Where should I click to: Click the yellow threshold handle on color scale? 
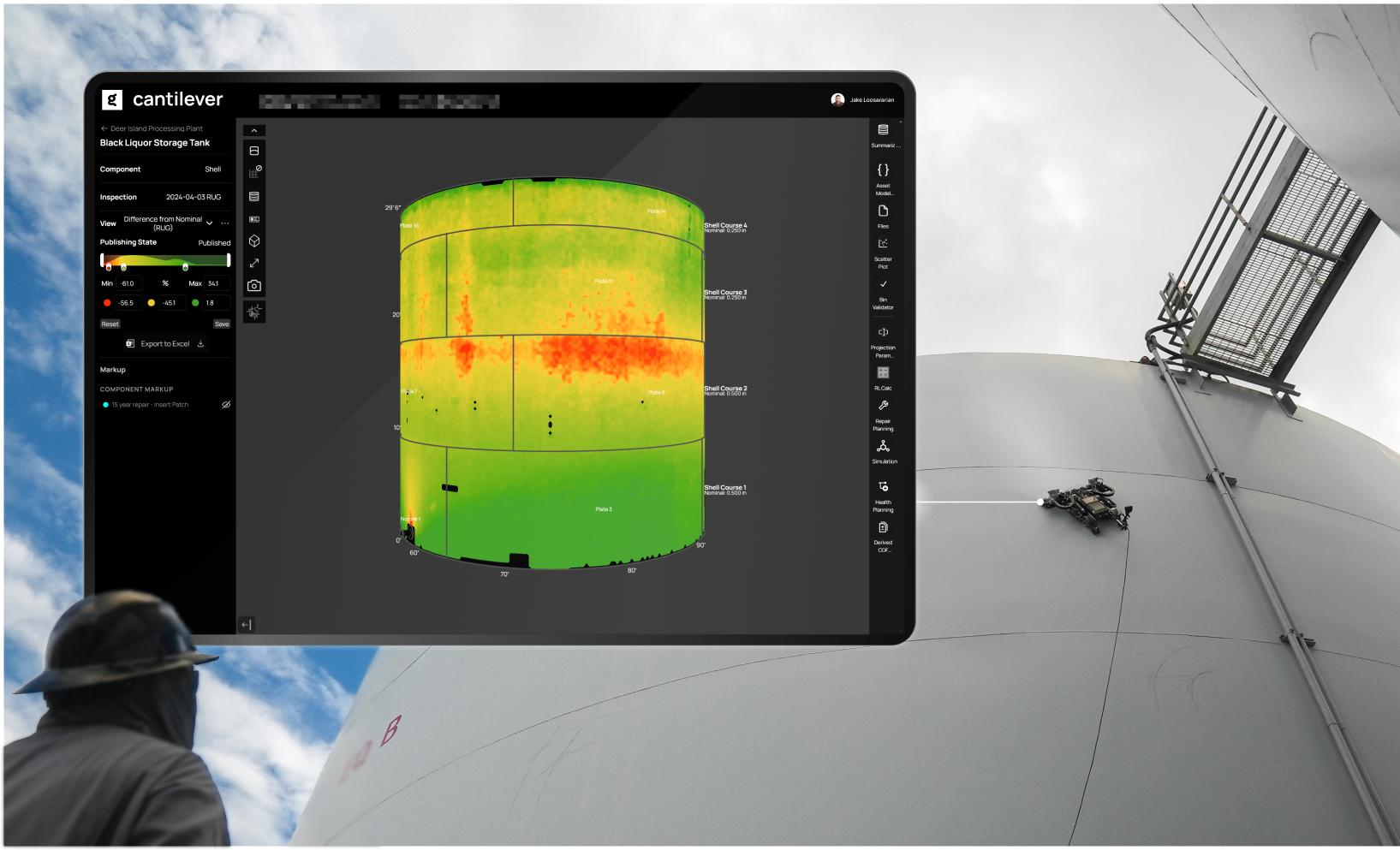[123, 268]
